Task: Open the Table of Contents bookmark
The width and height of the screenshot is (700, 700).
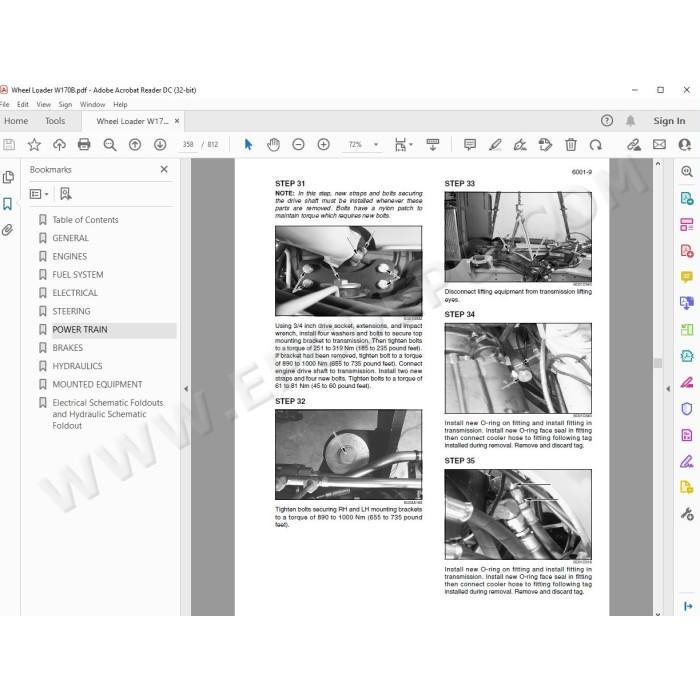Action: 85,220
